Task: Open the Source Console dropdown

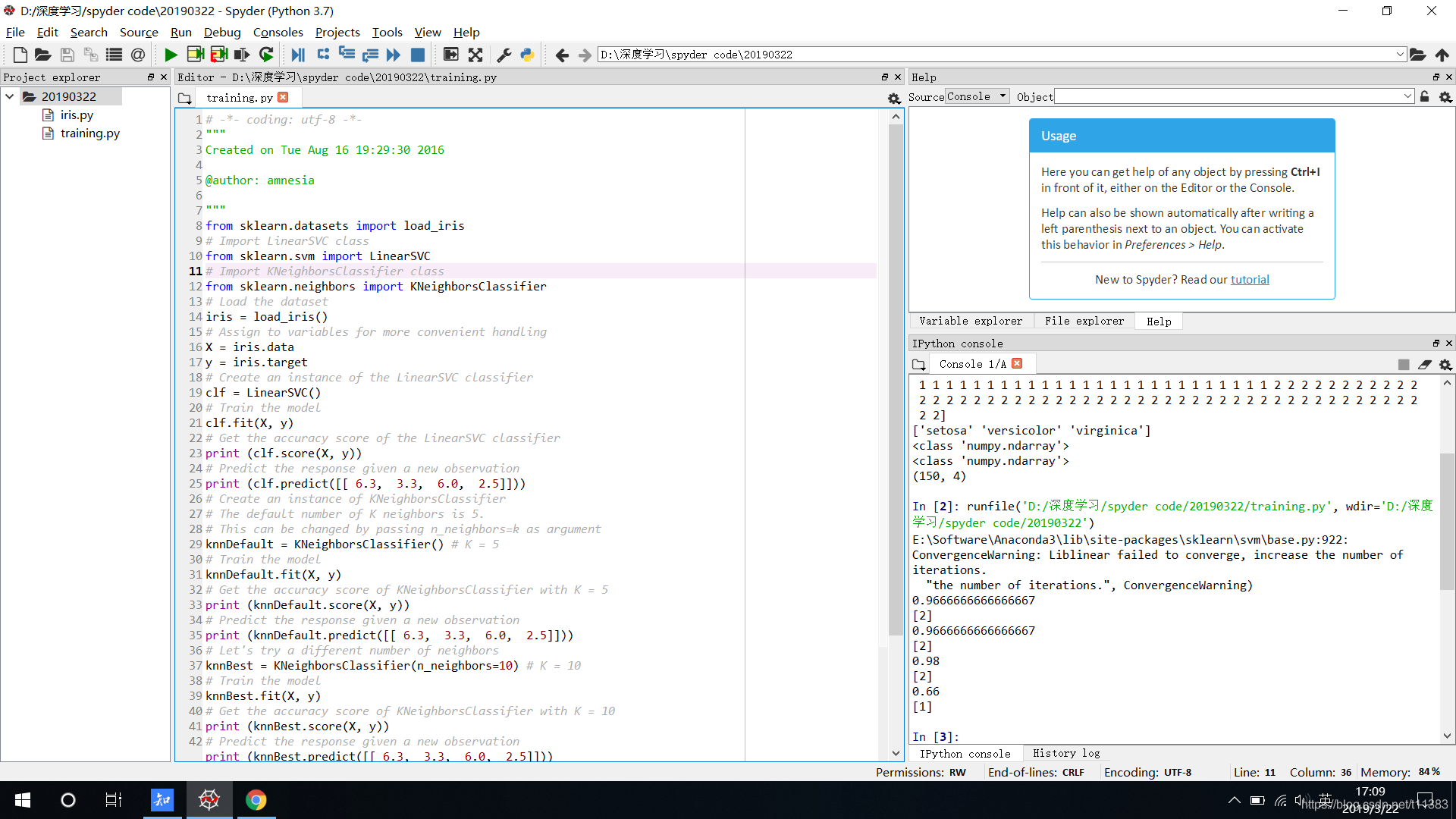Action: [x=977, y=97]
